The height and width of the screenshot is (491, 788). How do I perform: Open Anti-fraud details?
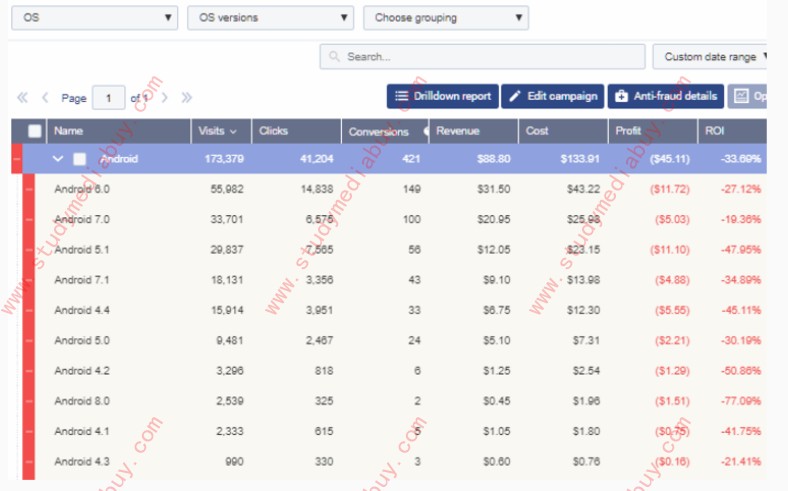666,96
